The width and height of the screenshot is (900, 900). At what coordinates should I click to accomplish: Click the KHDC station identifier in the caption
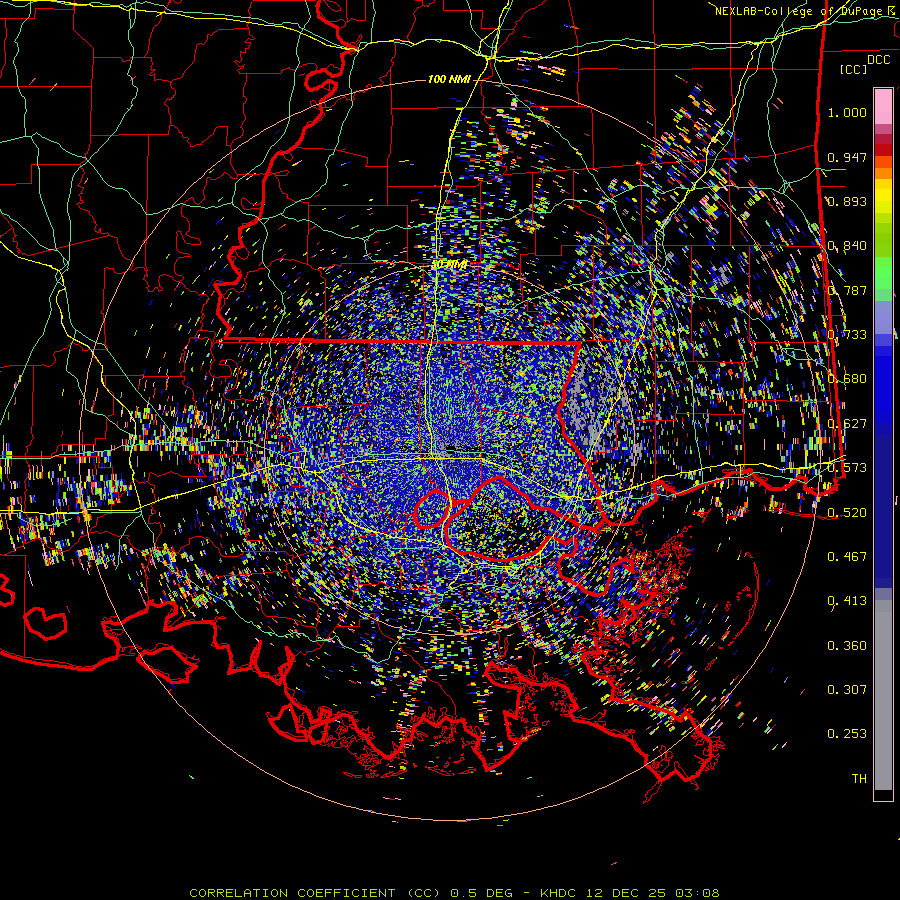click(559, 893)
